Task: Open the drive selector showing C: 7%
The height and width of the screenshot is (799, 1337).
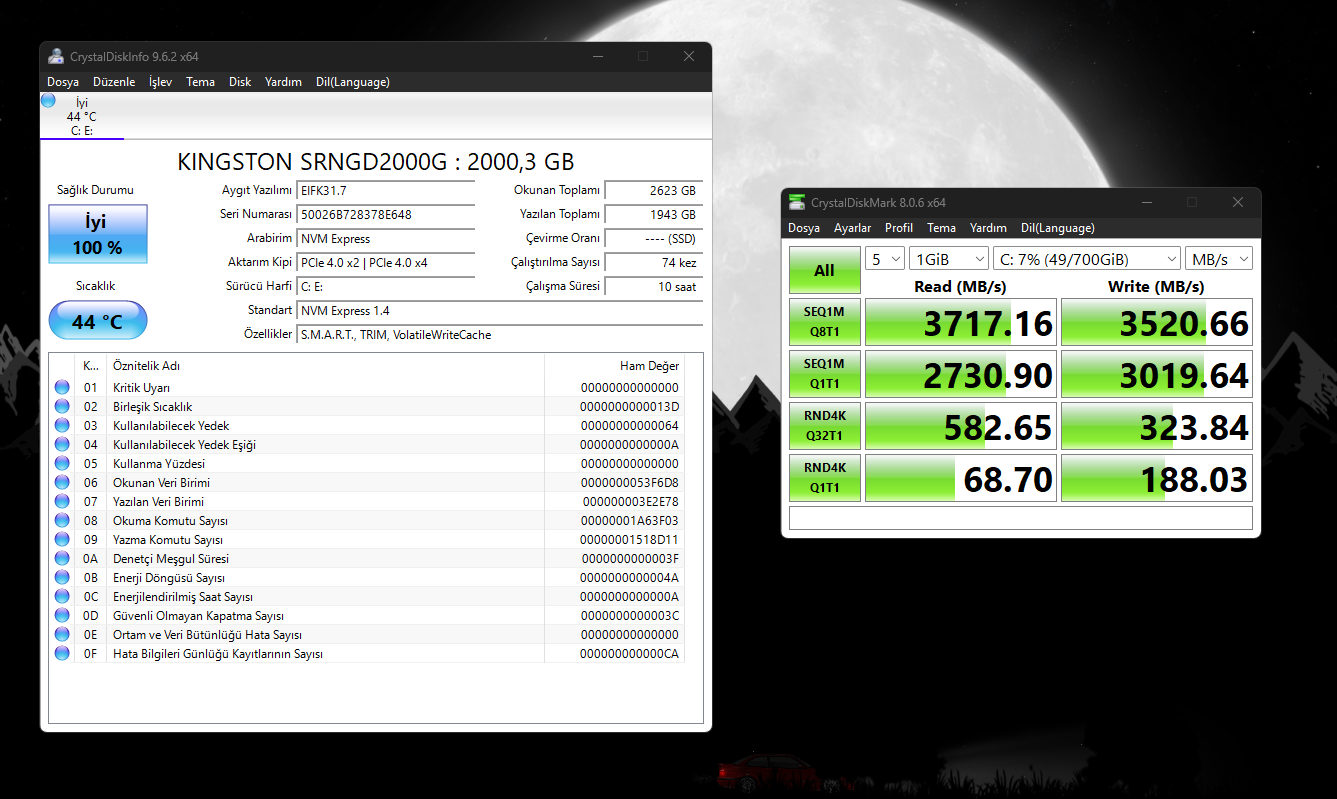Action: pyautogui.click(x=1087, y=259)
